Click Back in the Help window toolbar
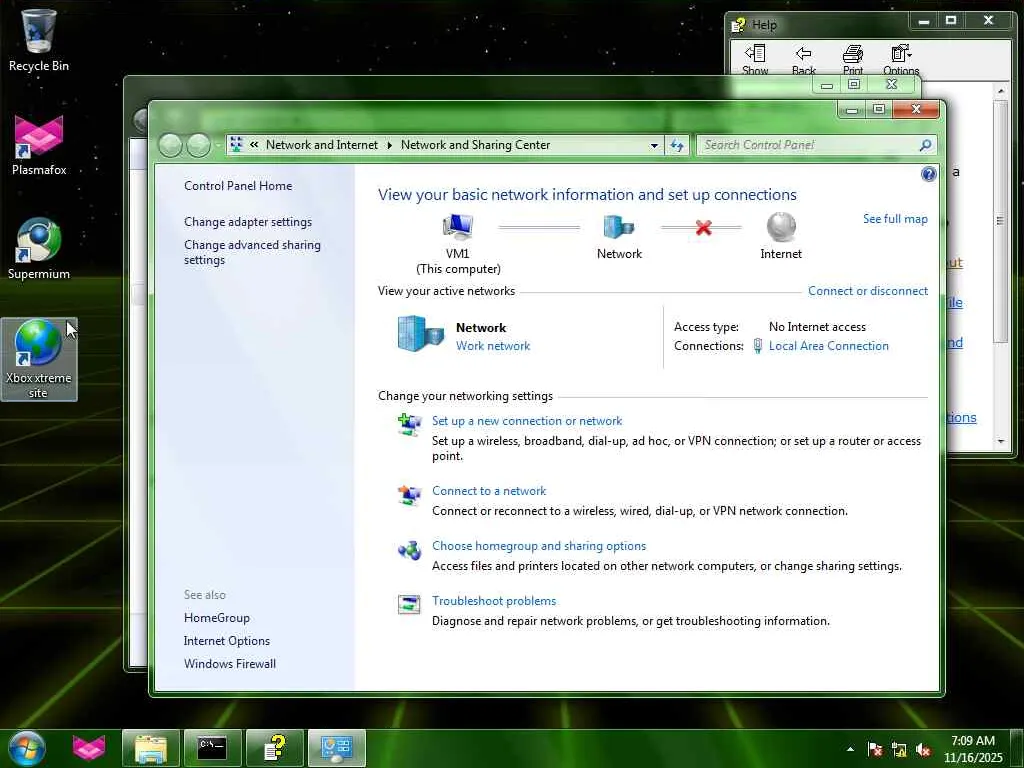 pyautogui.click(x=803, y=60)
